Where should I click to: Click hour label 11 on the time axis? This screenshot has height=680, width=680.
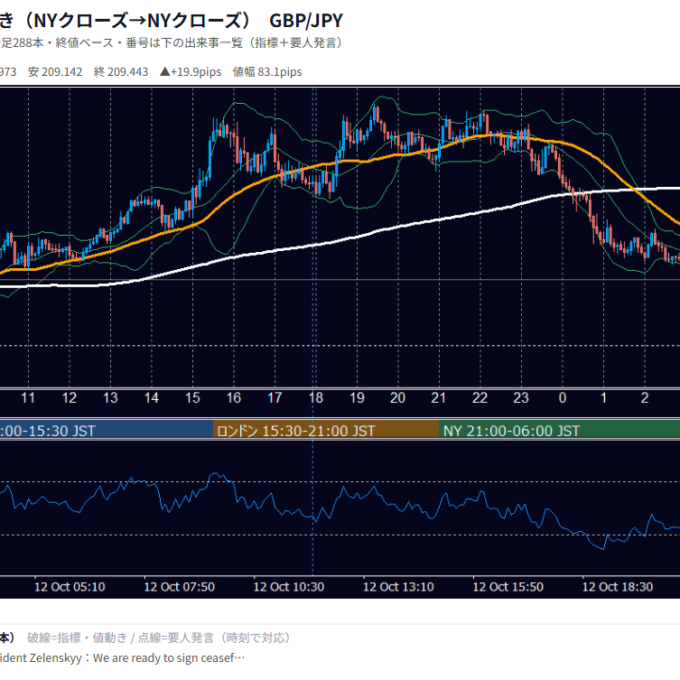tap(28, 398)
